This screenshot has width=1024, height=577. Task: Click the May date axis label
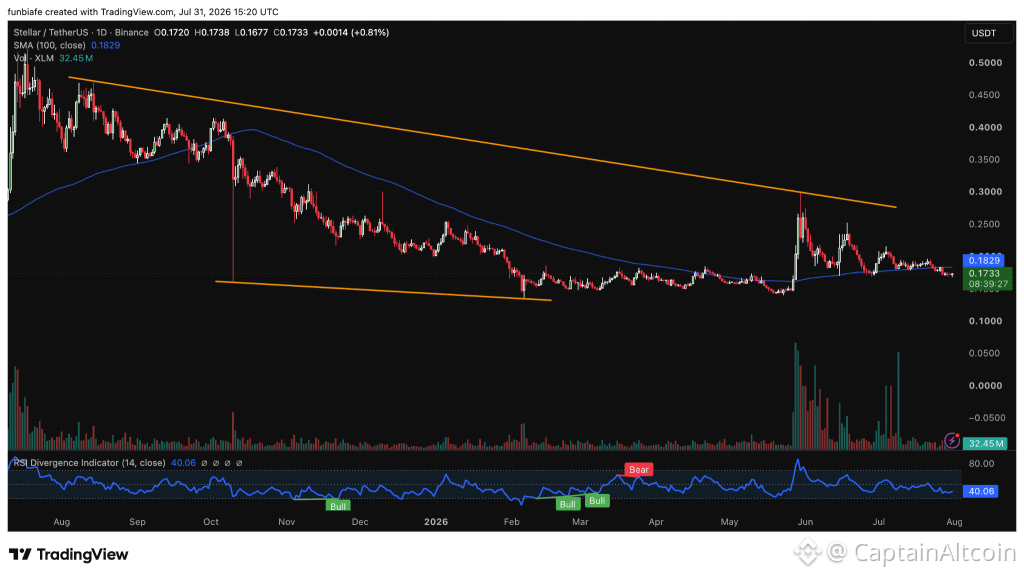pos(729,522)
